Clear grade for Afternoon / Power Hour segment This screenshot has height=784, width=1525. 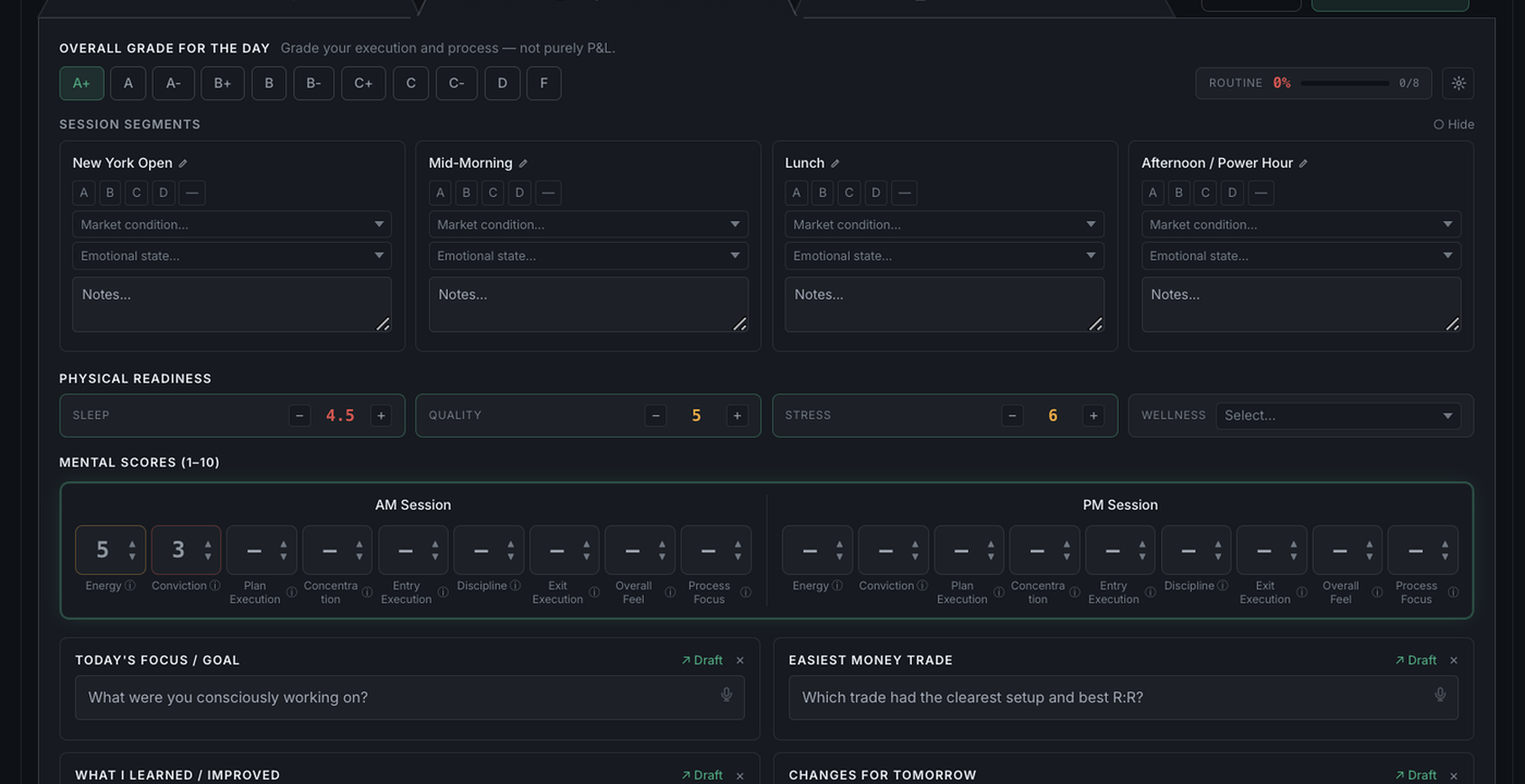[1261, 193]
